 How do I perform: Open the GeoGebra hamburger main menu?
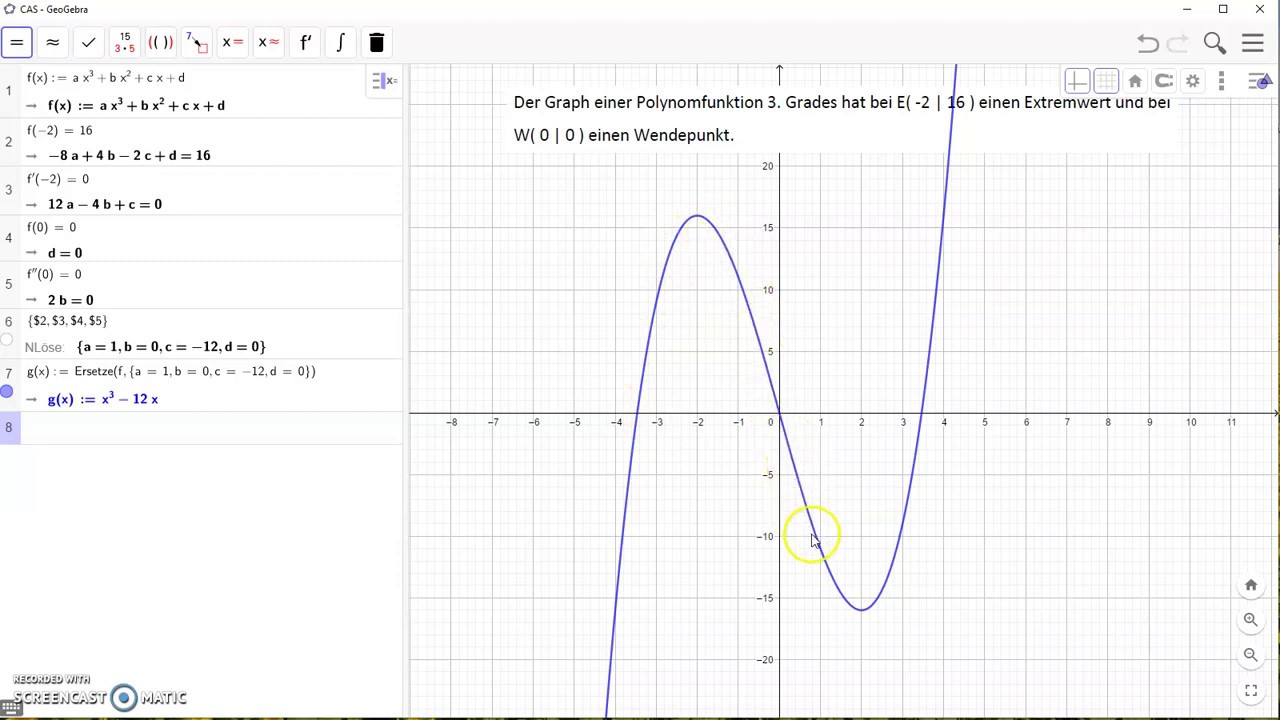pos(1253,43)
